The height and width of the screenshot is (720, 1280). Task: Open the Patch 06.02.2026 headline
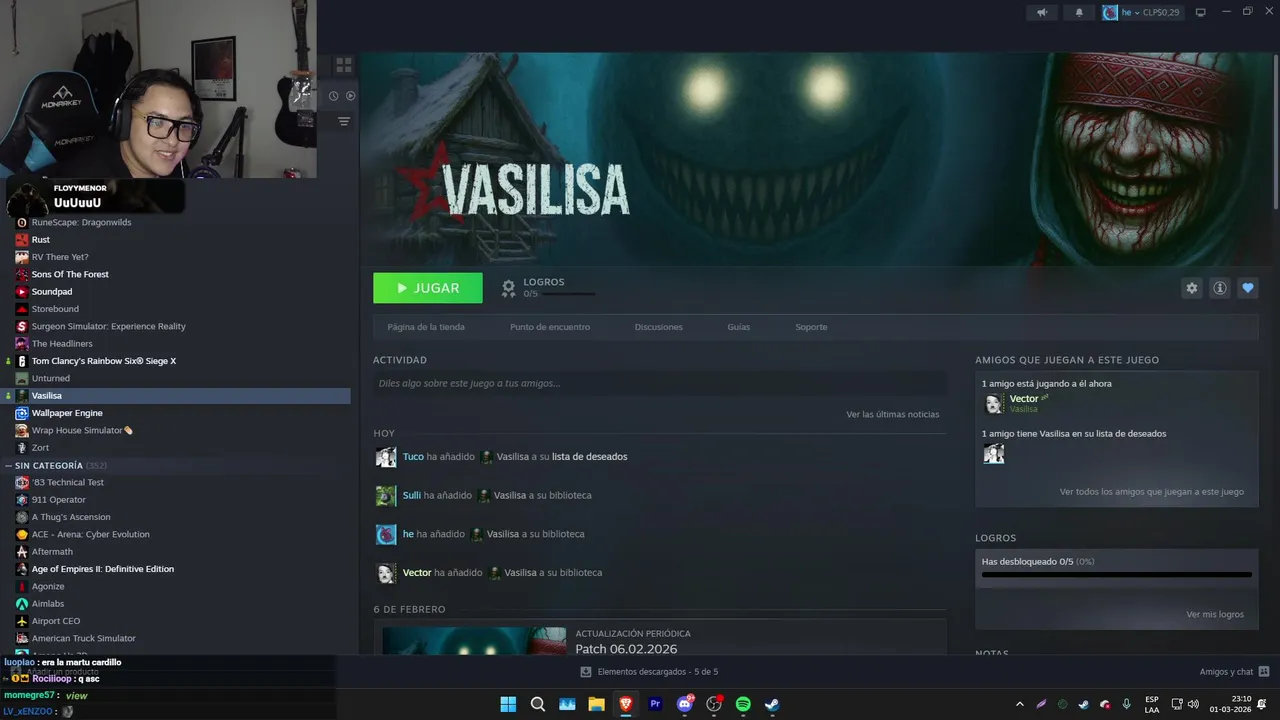[x=626, y=649]
